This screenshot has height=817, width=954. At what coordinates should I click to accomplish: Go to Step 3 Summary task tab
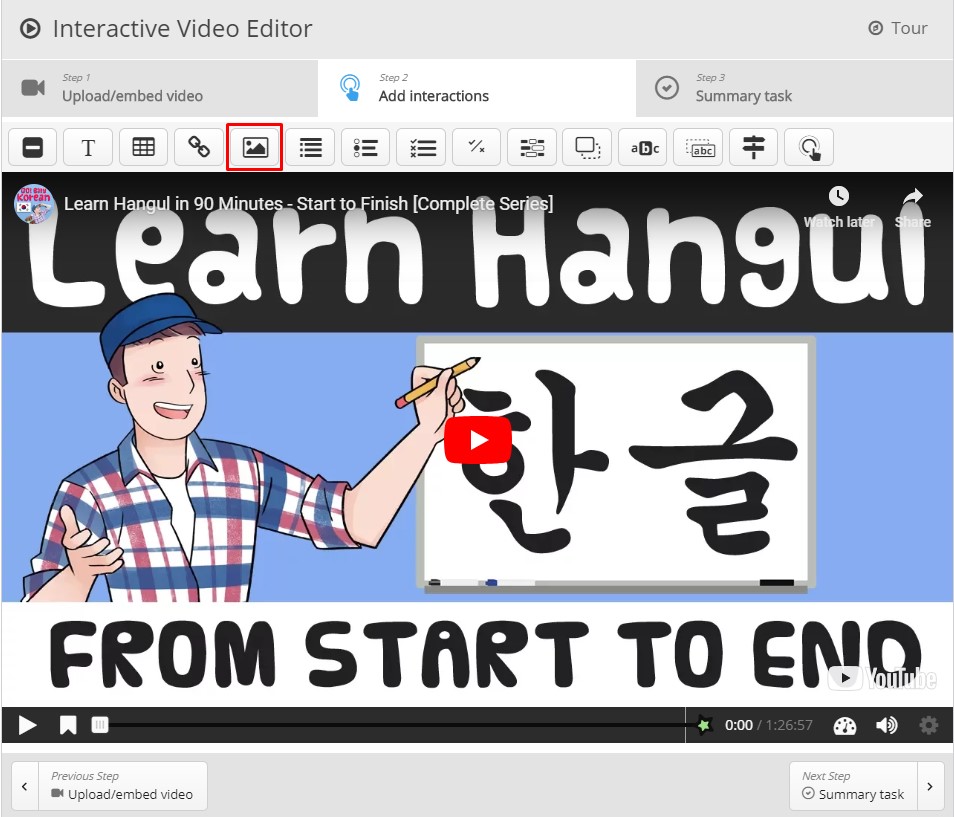pos(794,88)
